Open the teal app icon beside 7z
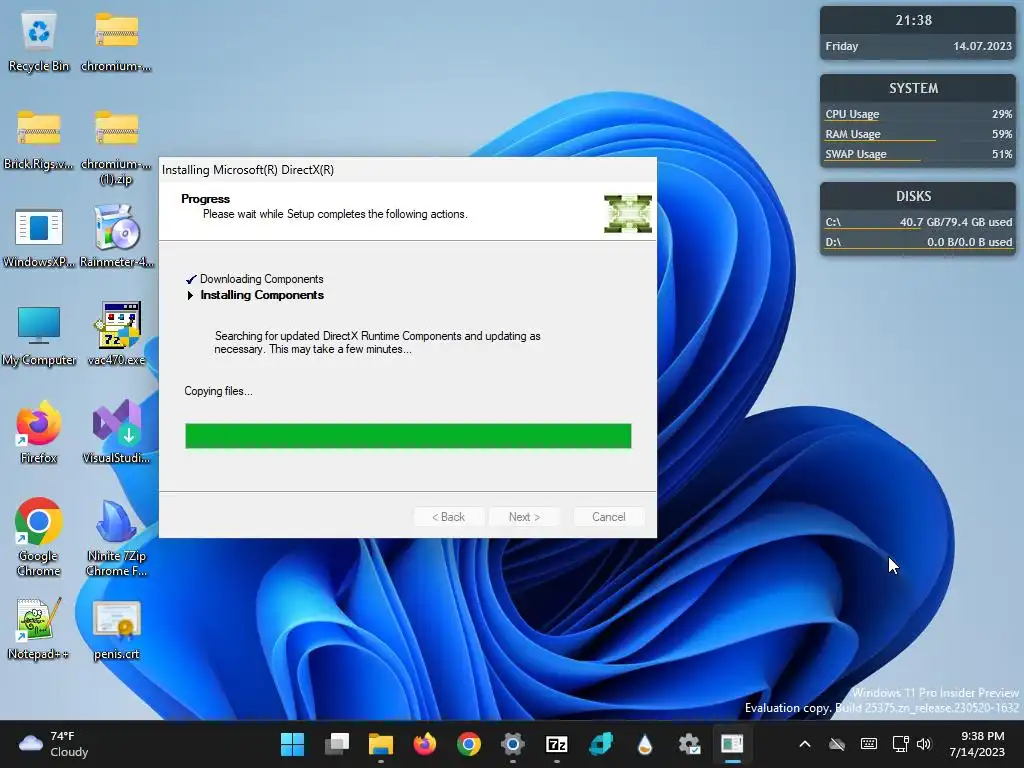Screen dimensions: 1024x768 (x=601, y=744)
